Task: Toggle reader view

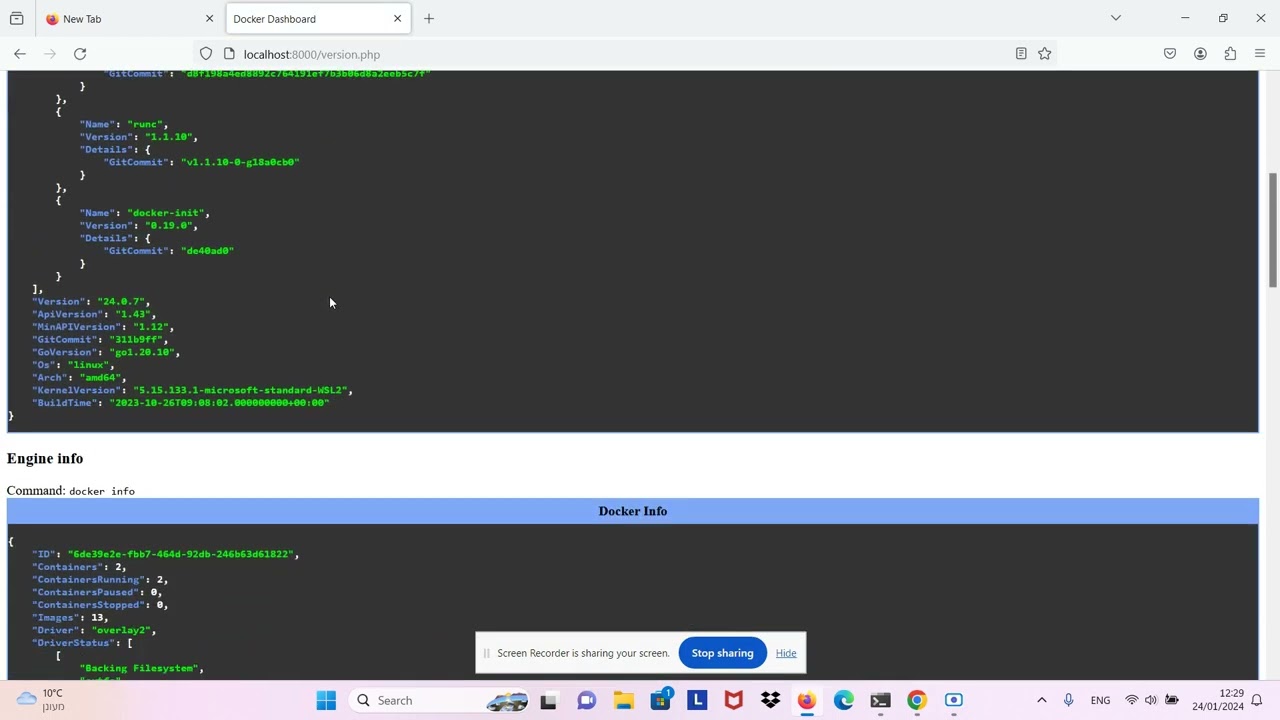Action: (1021, 54)
